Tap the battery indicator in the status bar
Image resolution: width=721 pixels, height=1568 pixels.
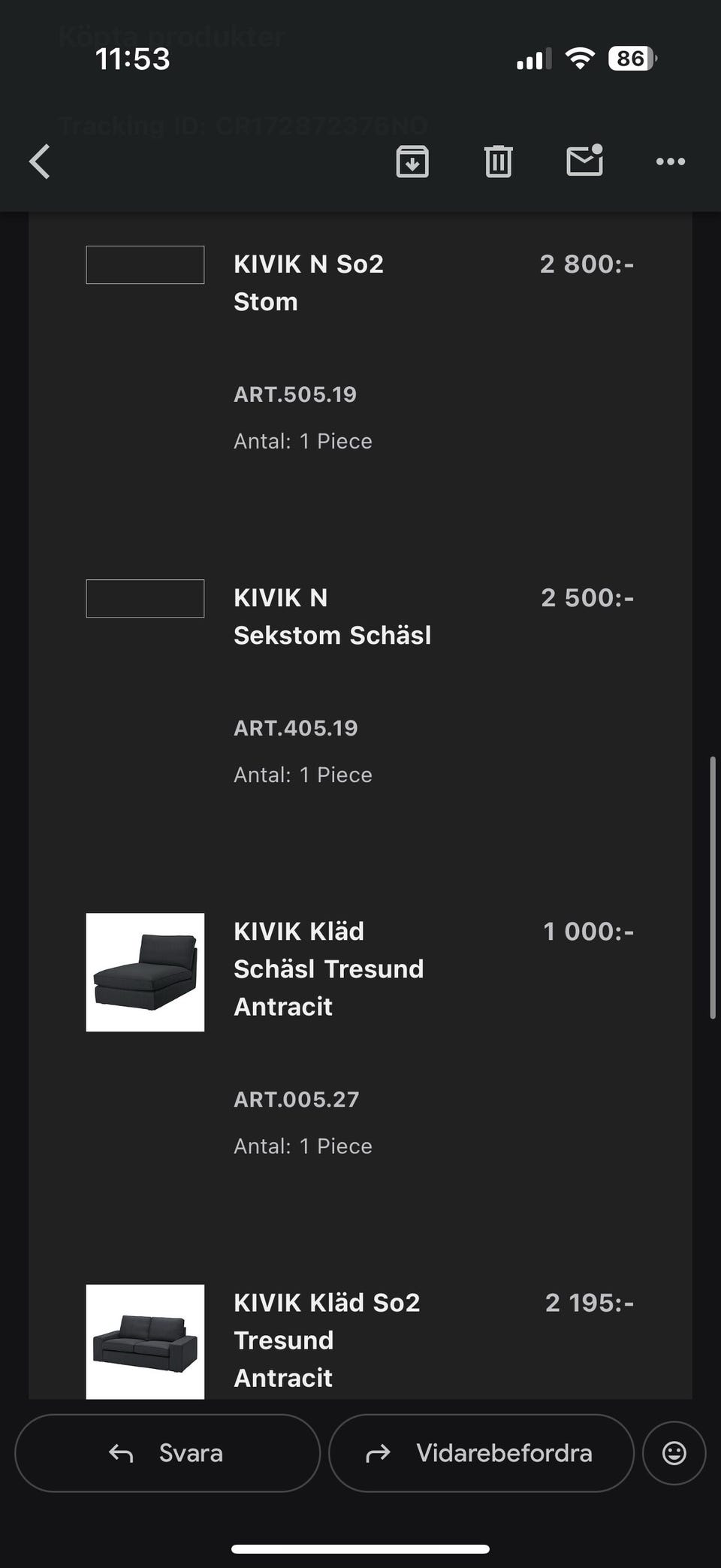pos(632,59)
